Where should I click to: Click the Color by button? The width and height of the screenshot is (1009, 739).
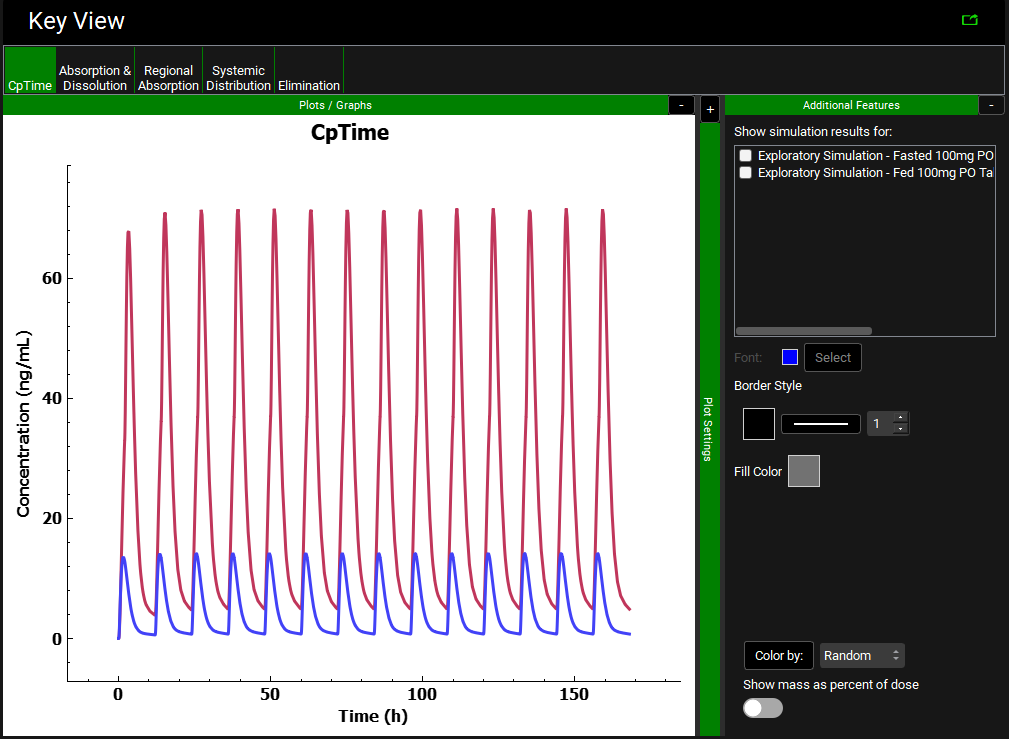[x=779, y=656]
